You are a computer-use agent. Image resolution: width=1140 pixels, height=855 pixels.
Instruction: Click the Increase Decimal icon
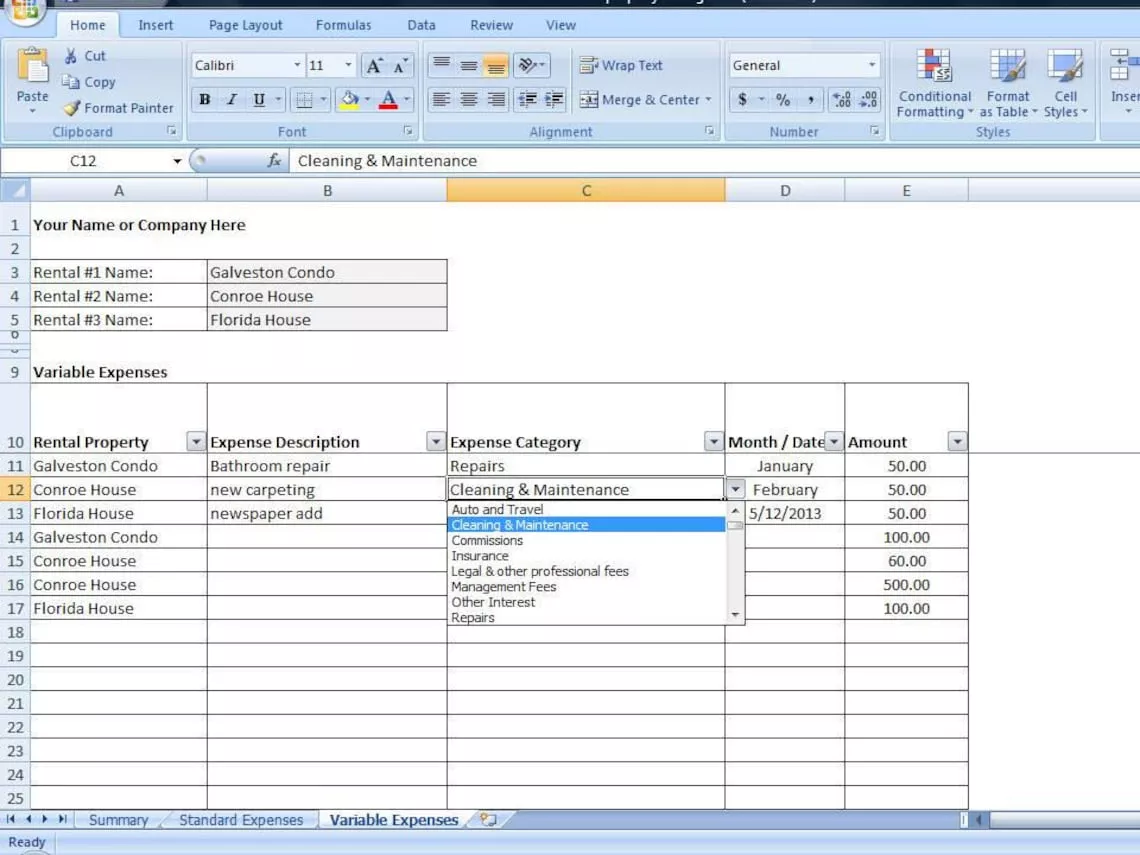click(842, 100)
